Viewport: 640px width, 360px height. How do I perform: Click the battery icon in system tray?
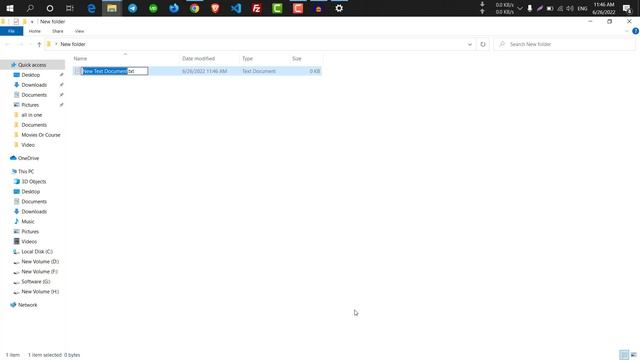[x=550, y=8]
